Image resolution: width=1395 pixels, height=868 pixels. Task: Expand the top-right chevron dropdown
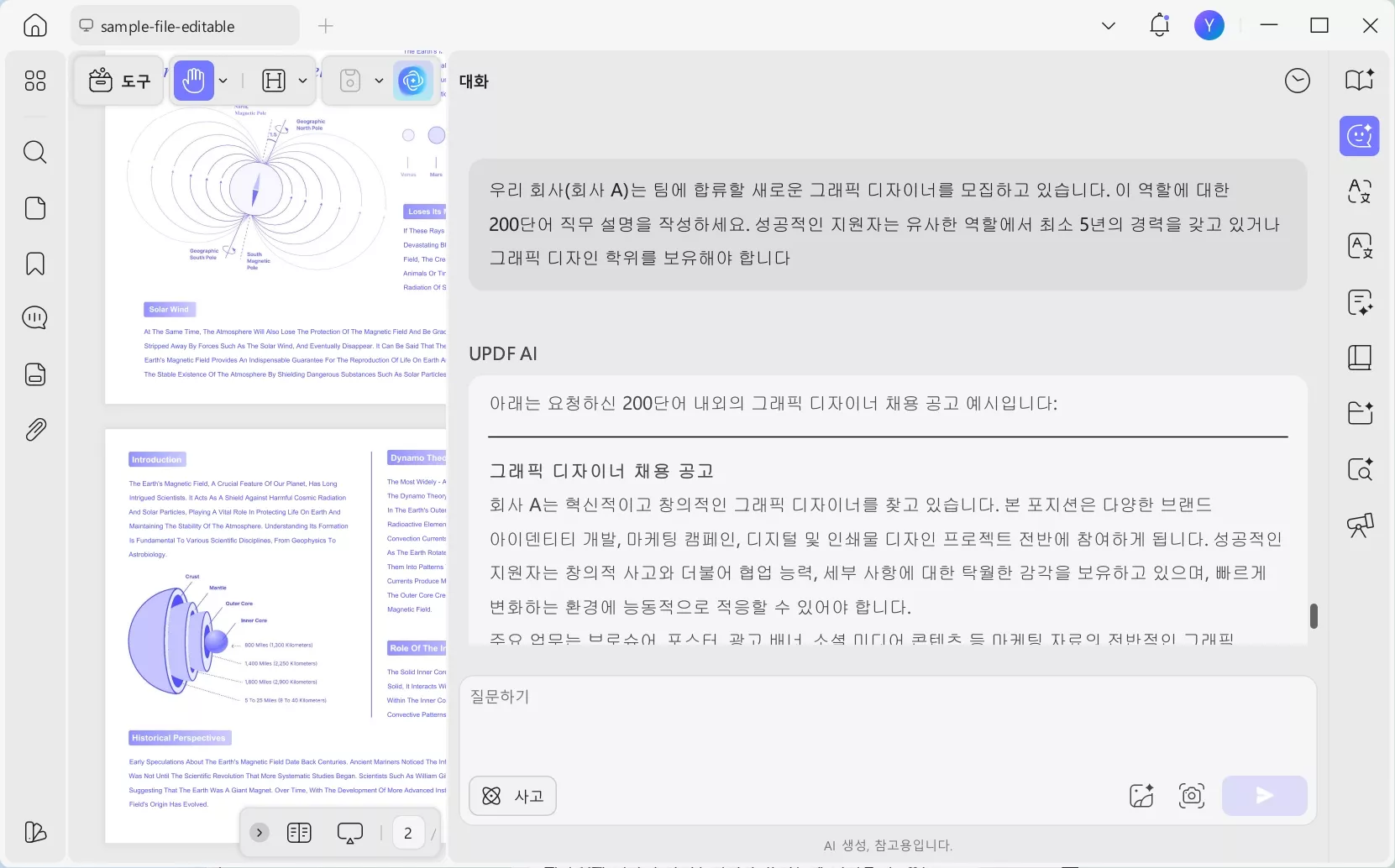[x=1107, y=25]
